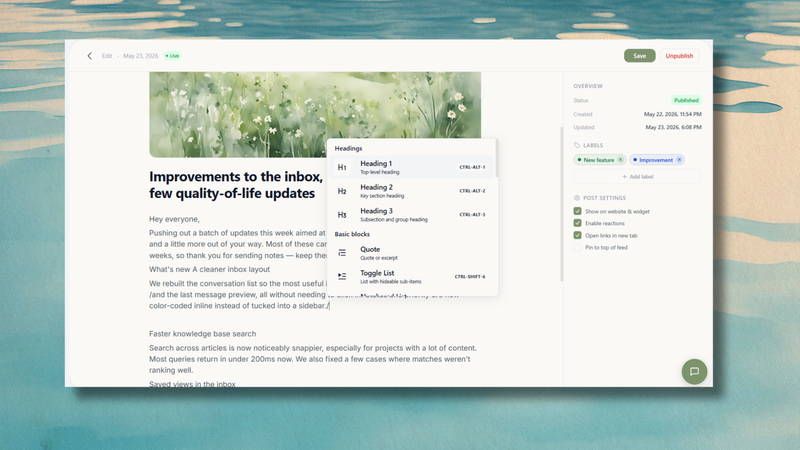Click the block menu scrollbar
The height and width of the screenshot is (450, 800).
point(496,159)
